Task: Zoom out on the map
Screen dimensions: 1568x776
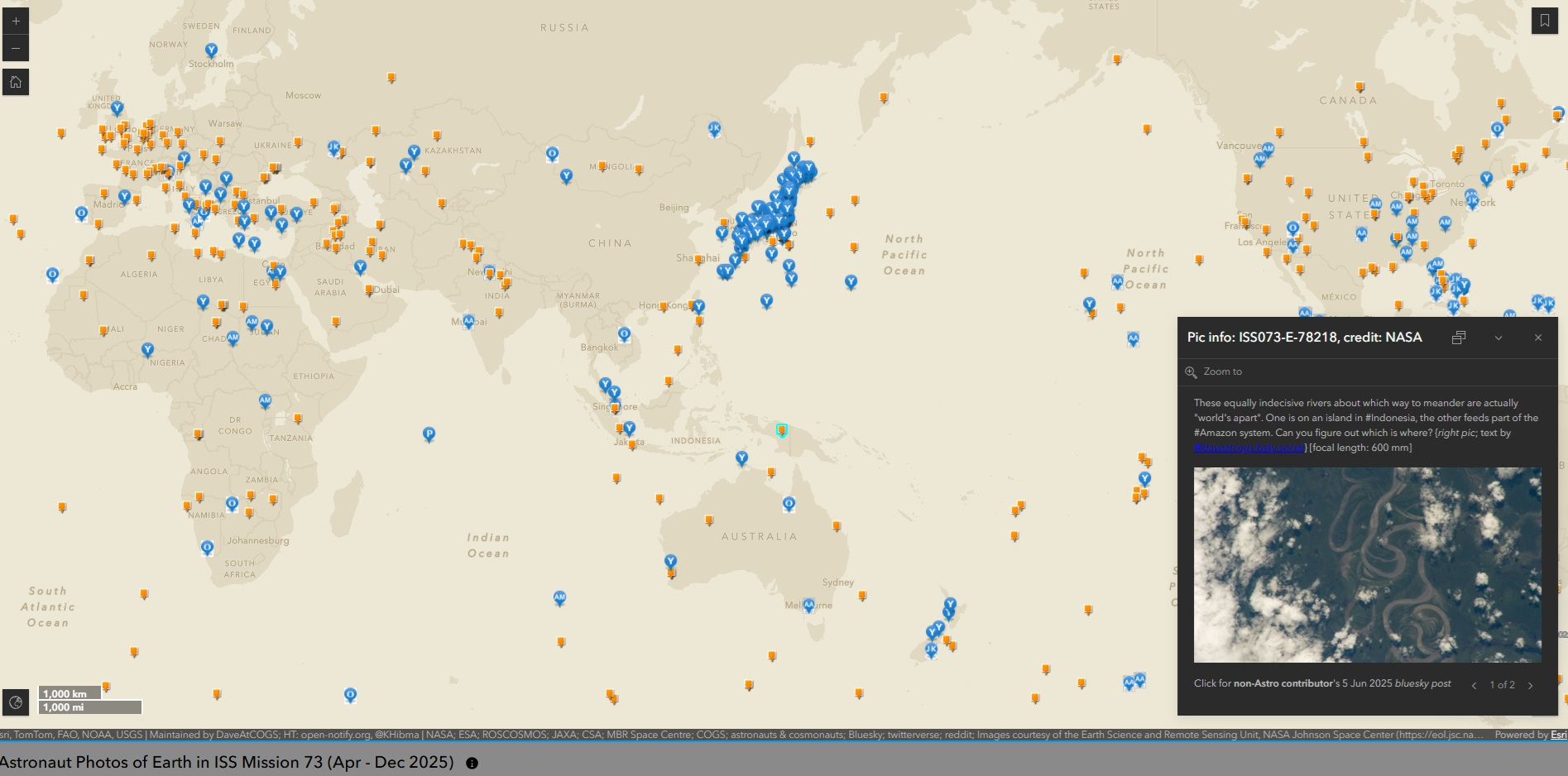Action: click(15, 49)
